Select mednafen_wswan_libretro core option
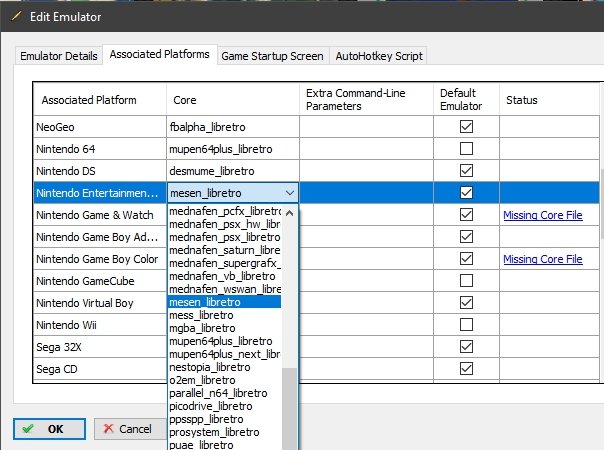 pyautogui.click(x=225, y=289)
